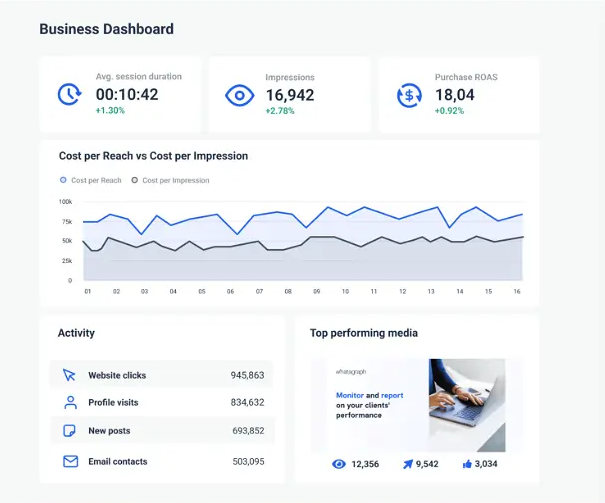
Task: Click the 00:10:42 session duration value
Action: click(x=127, y=95)
